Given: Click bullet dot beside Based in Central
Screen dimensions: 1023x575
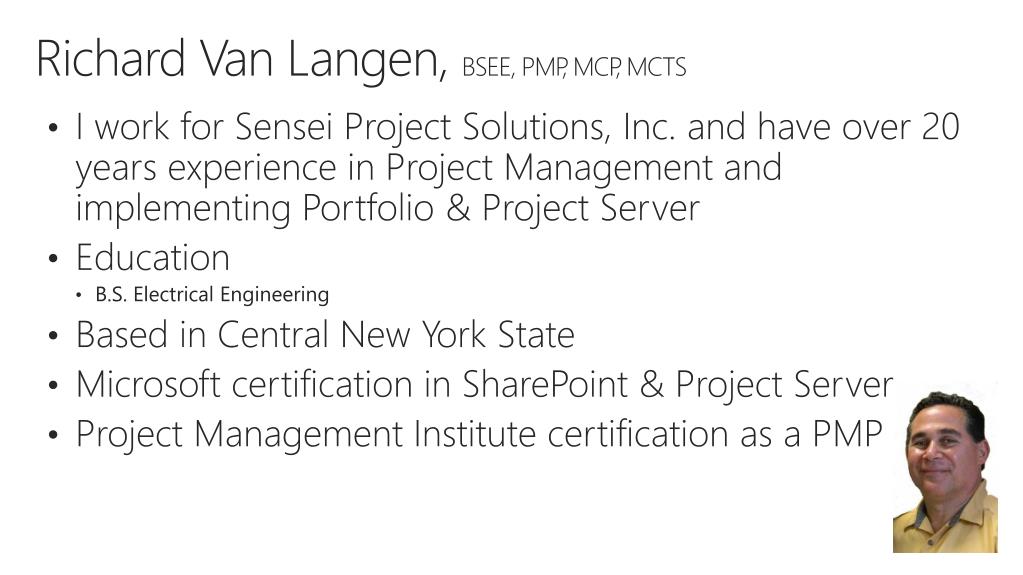Looking at the screenshot, I should pyautogui.click(x=53, y=335).
